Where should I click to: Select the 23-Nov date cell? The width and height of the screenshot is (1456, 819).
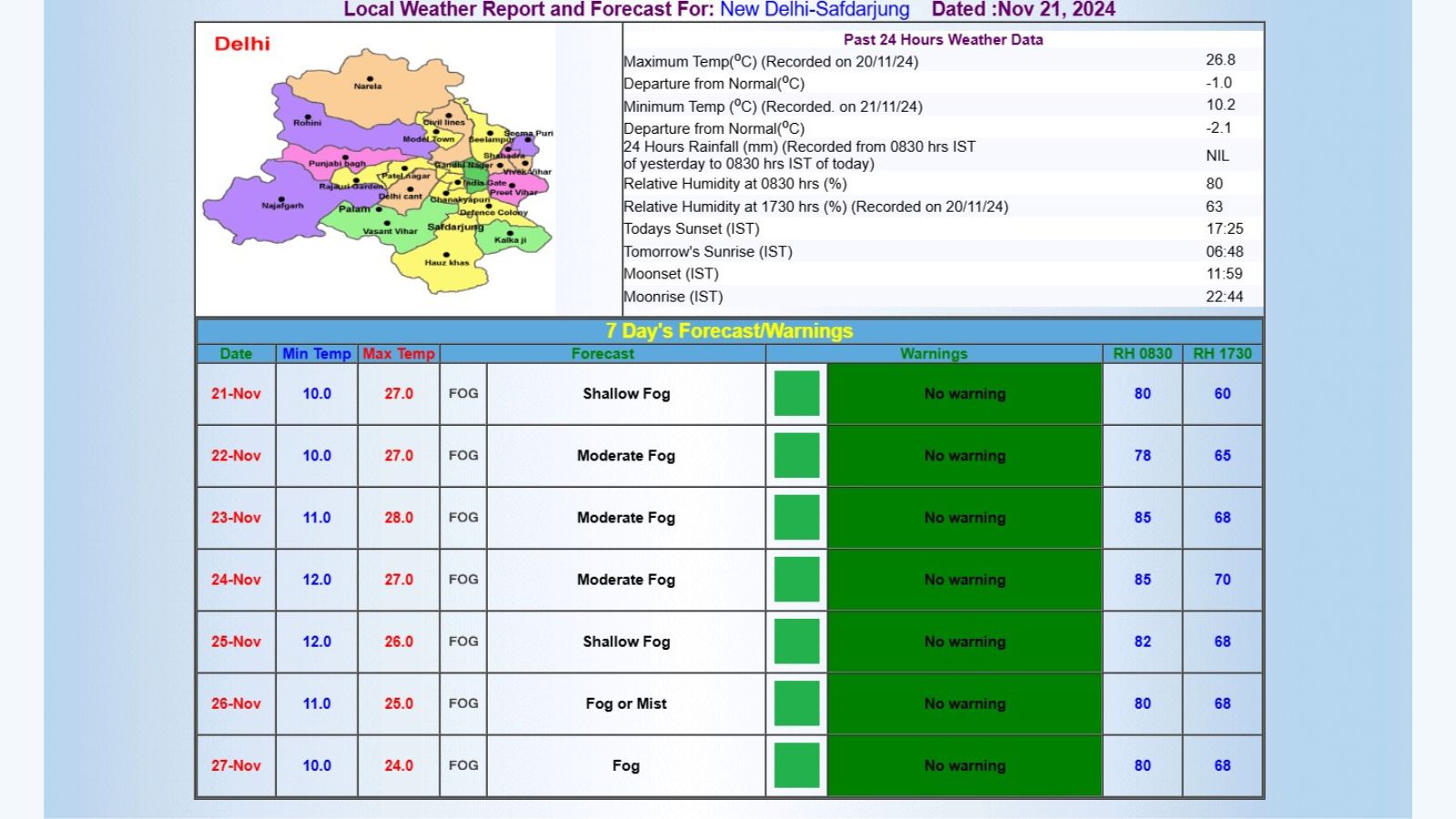[236, 518]
